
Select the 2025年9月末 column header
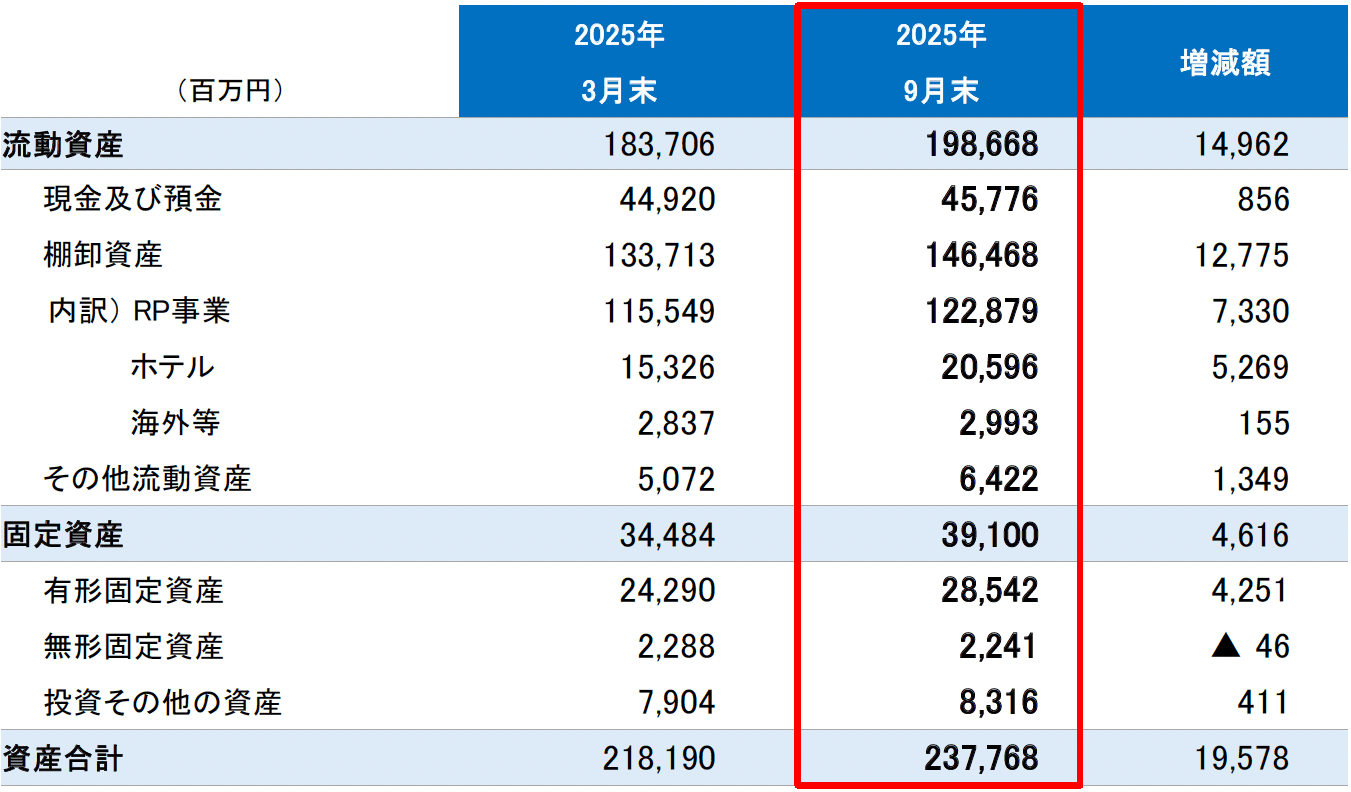pos(940,63)
